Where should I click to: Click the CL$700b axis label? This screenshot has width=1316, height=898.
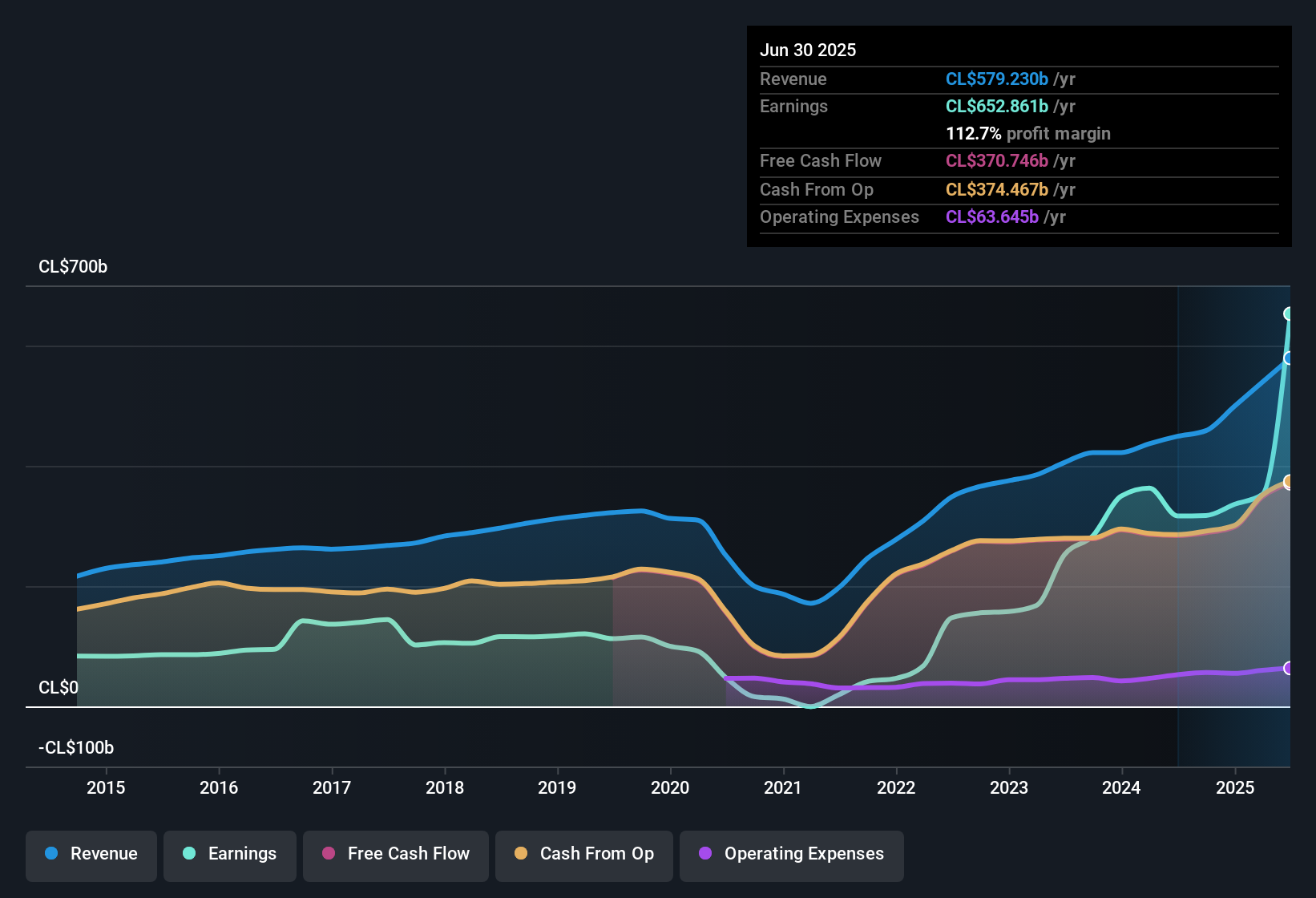pos(72,267)
